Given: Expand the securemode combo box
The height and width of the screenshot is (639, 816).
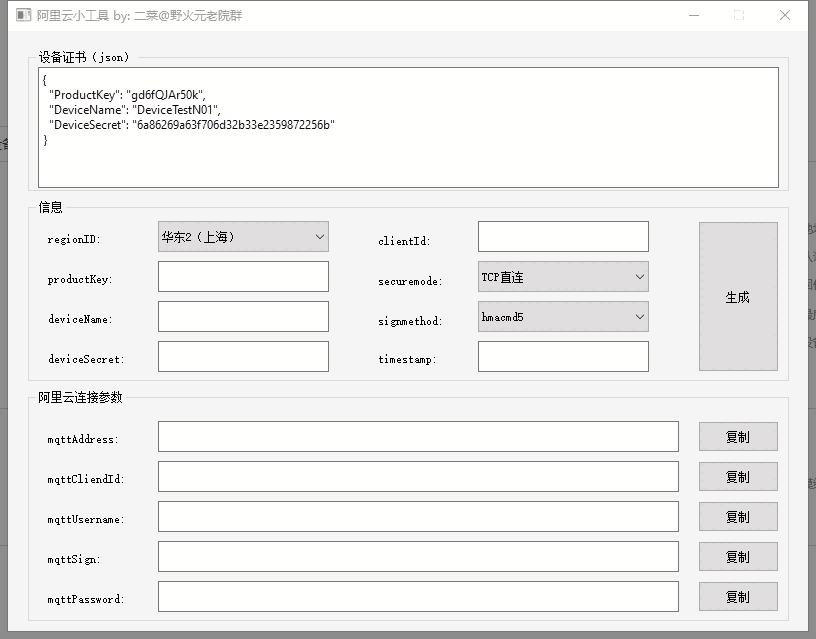Looking at the screenshot, I should point(563,277).
